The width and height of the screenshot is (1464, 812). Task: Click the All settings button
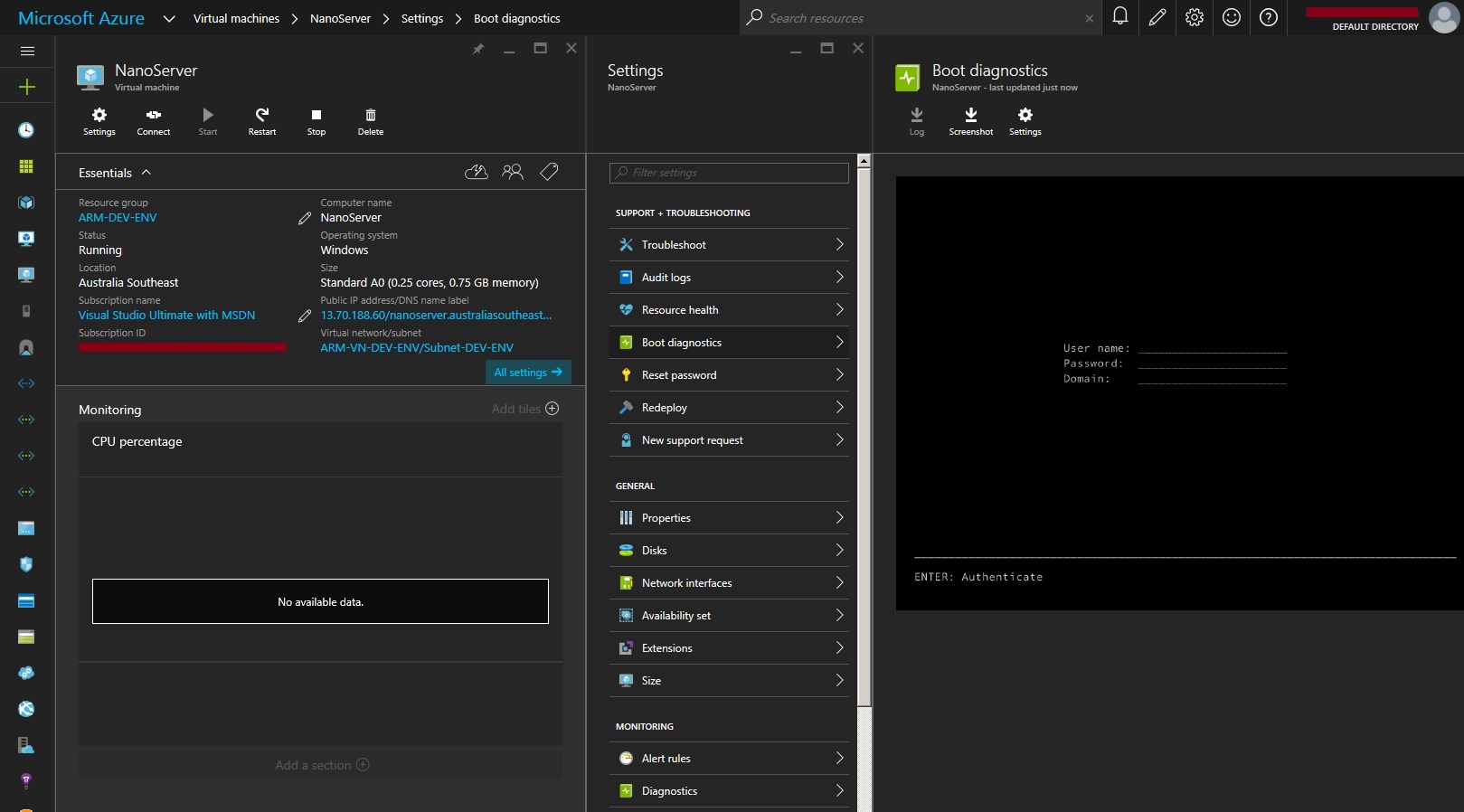coord(528,373)
